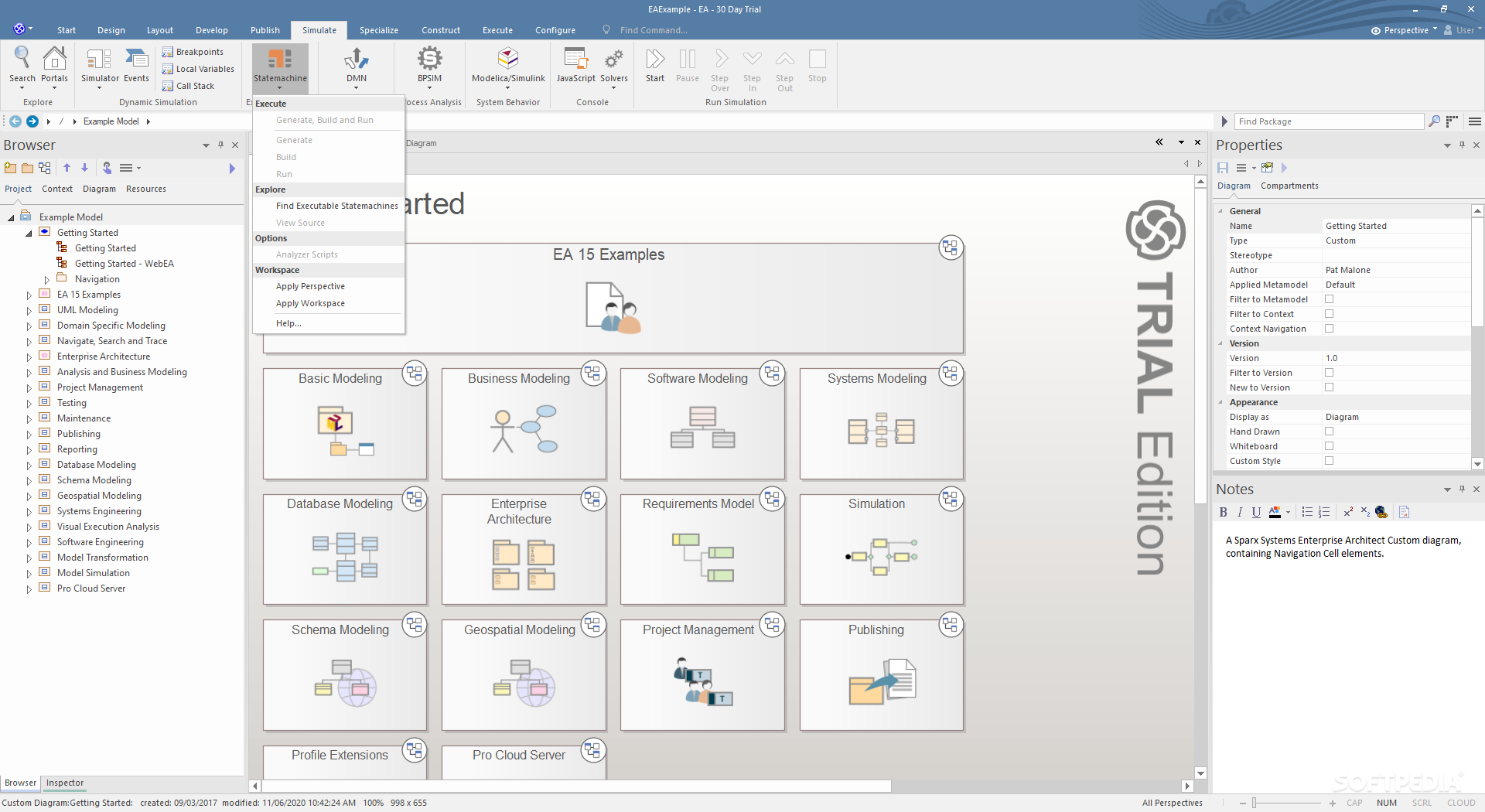The image size is (1485, 812).
Task: Click Local Variables in the ribbon
Action: (198, 69)
